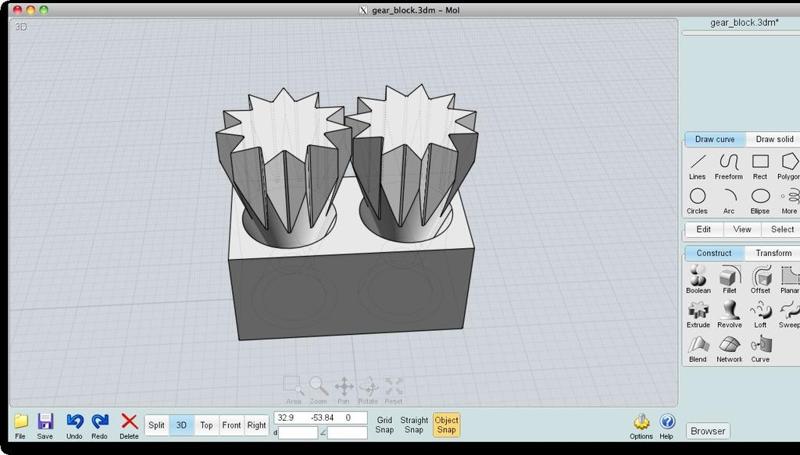Use the Network construct tool
800x455 pixels.
[730, 349]
